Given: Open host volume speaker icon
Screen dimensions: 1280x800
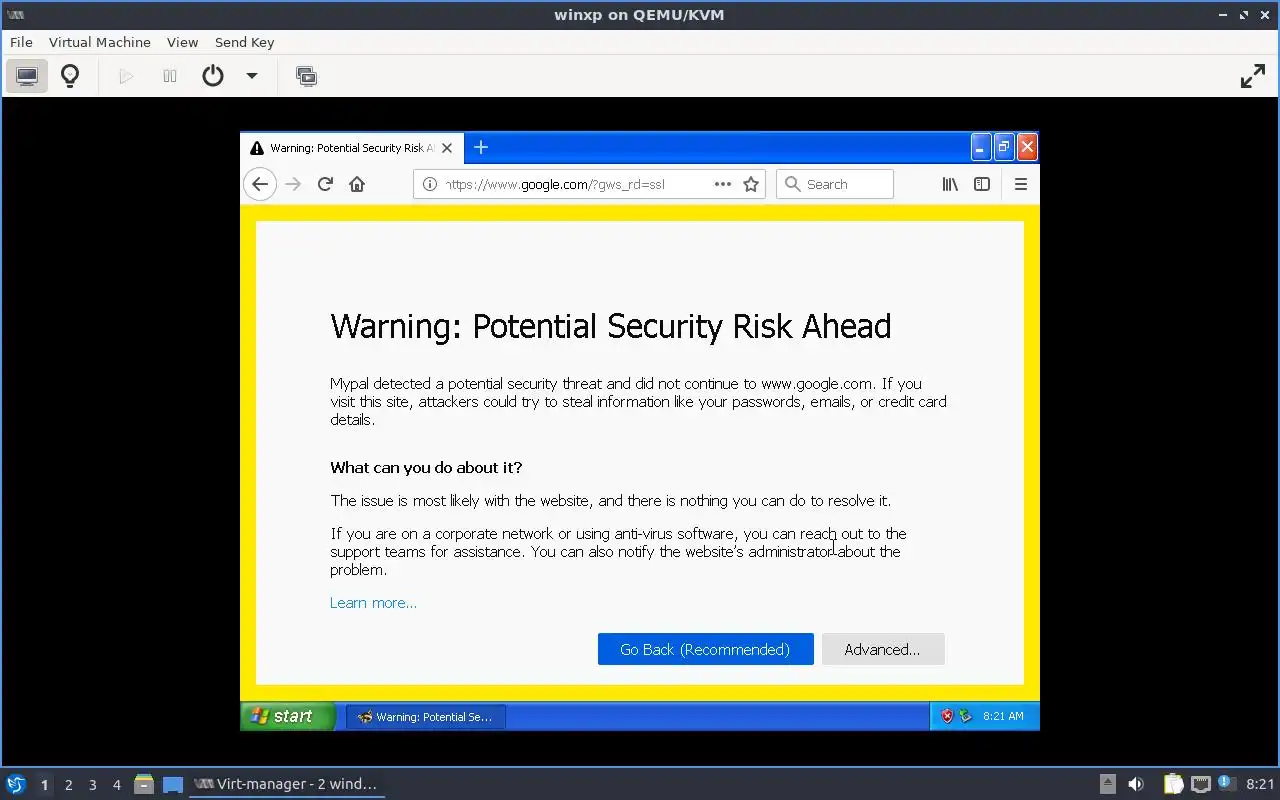Looking at the screenshot, I should (1136, 784).
